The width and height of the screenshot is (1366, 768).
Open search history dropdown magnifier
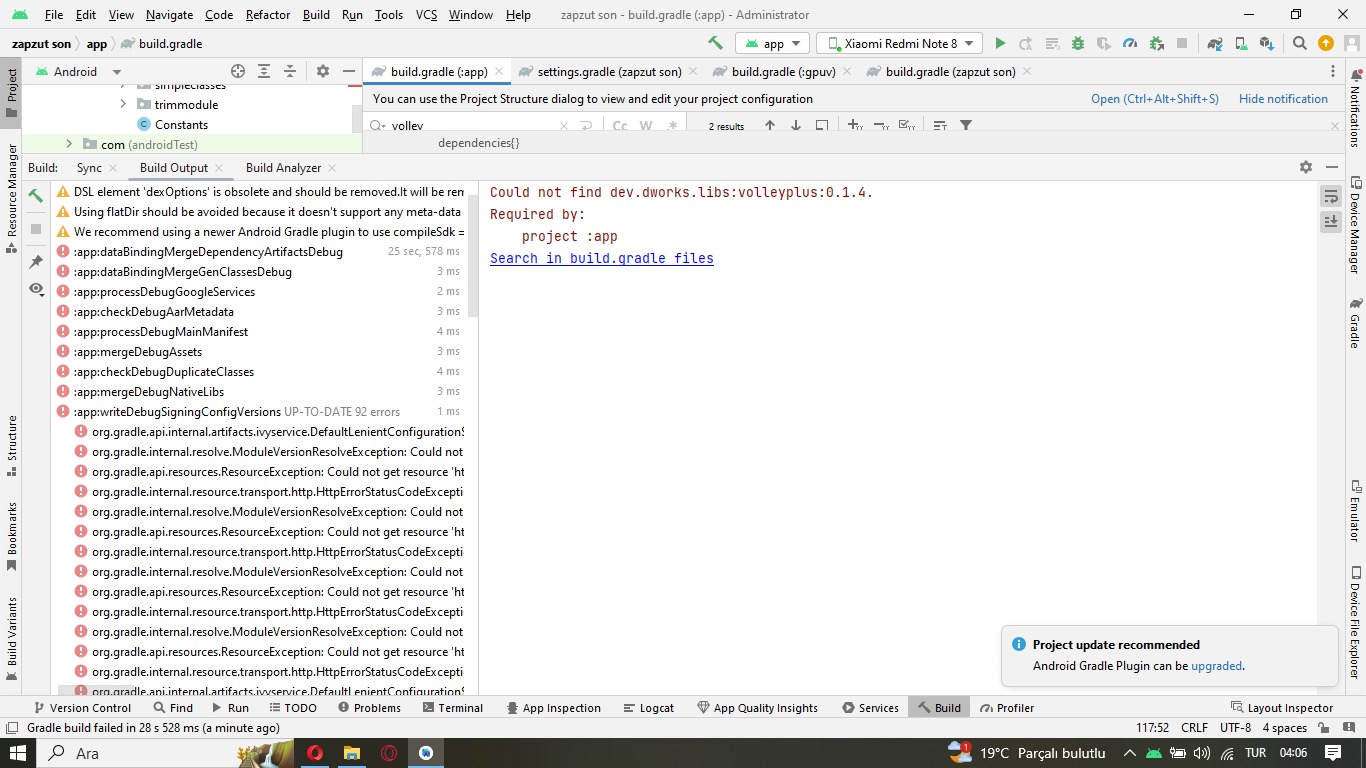click(x=378, y=126)
